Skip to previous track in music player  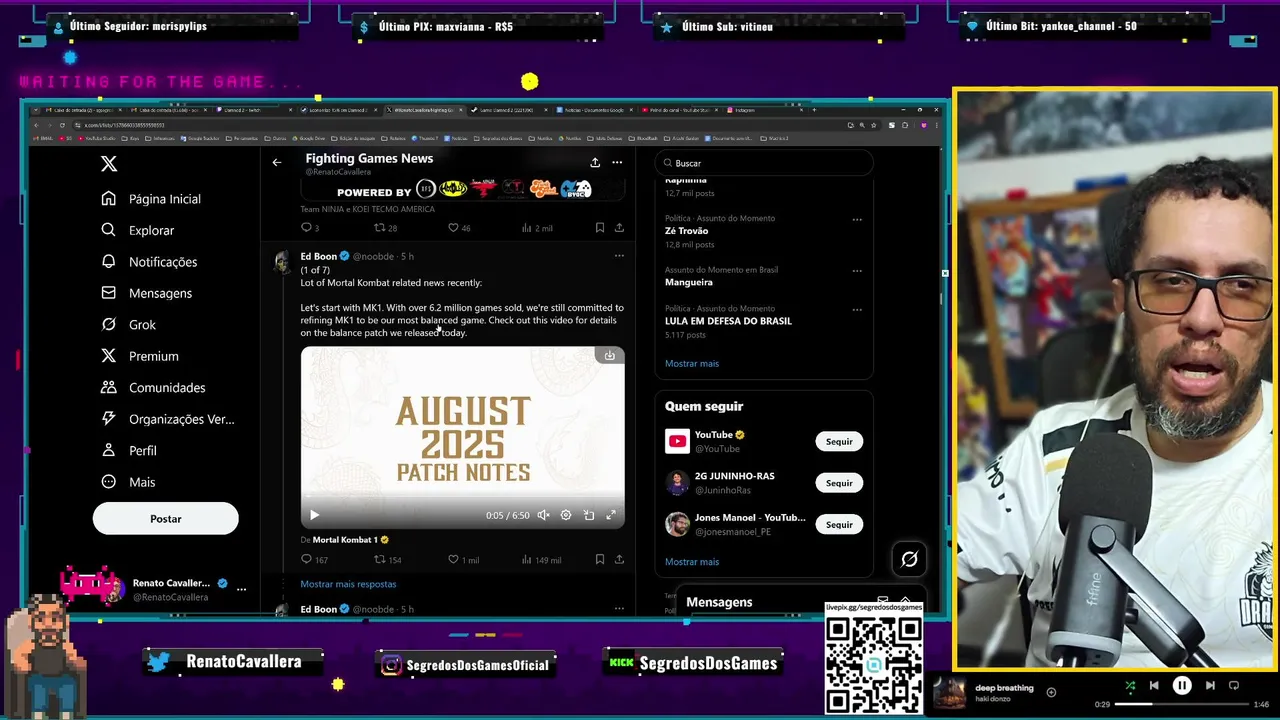(x=1154, y=686)
